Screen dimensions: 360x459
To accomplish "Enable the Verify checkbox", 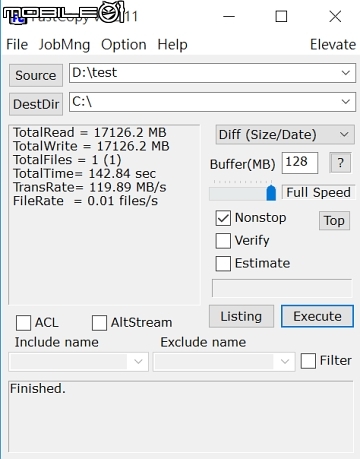I will click(223, 241).
